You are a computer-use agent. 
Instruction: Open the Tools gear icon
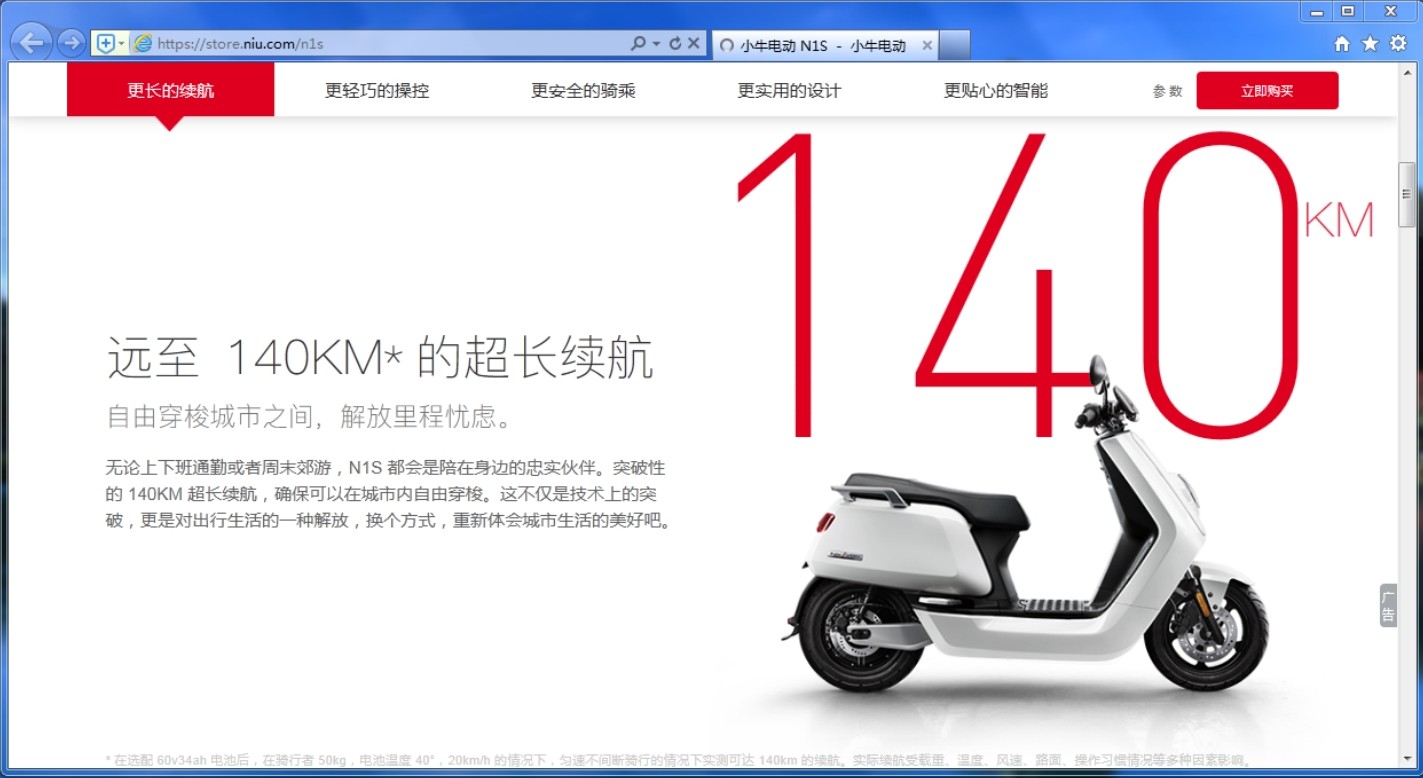1398,44
